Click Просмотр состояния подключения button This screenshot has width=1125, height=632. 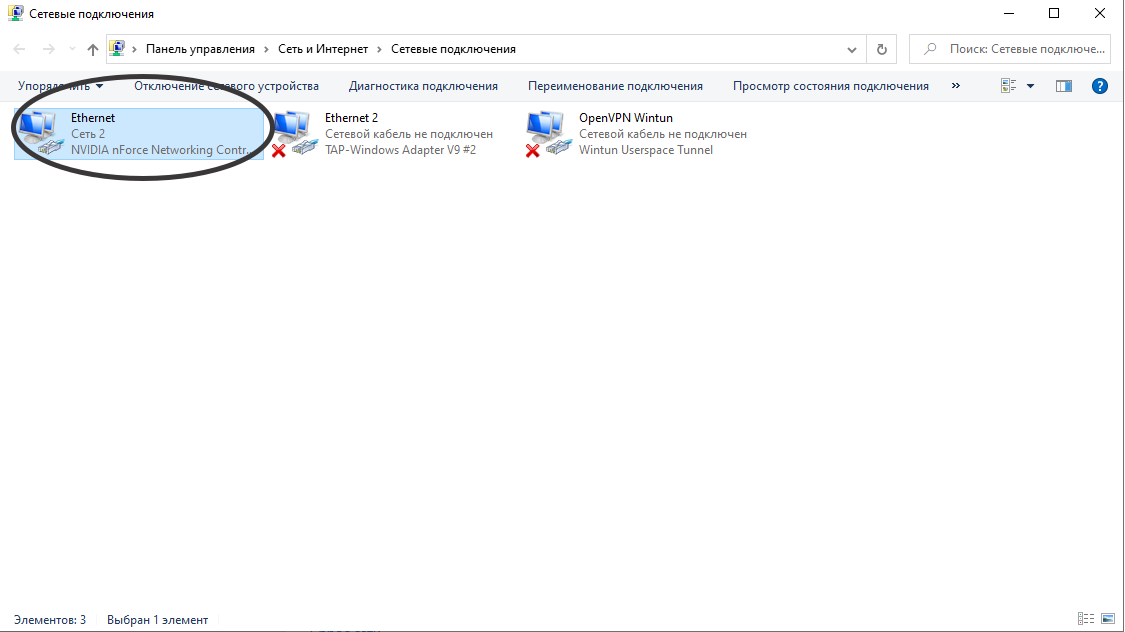830,86
